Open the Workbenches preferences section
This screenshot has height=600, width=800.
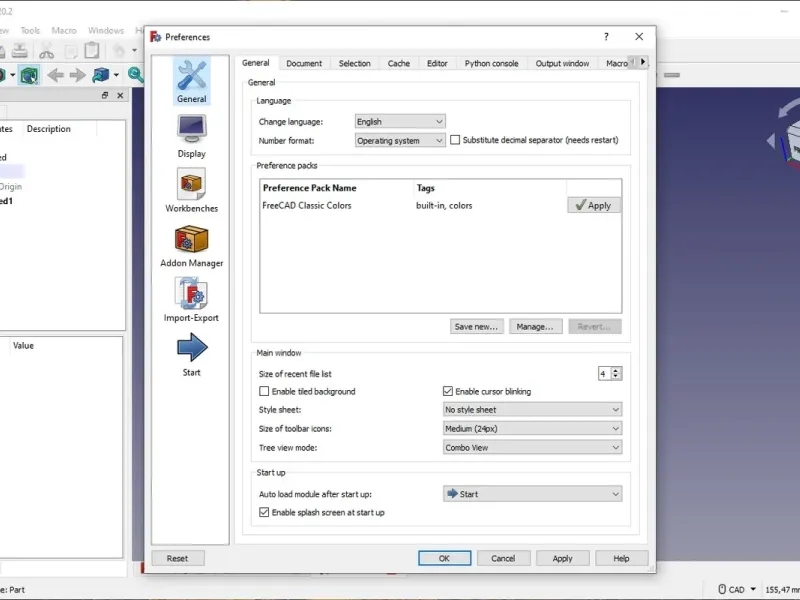pos(192,190)
